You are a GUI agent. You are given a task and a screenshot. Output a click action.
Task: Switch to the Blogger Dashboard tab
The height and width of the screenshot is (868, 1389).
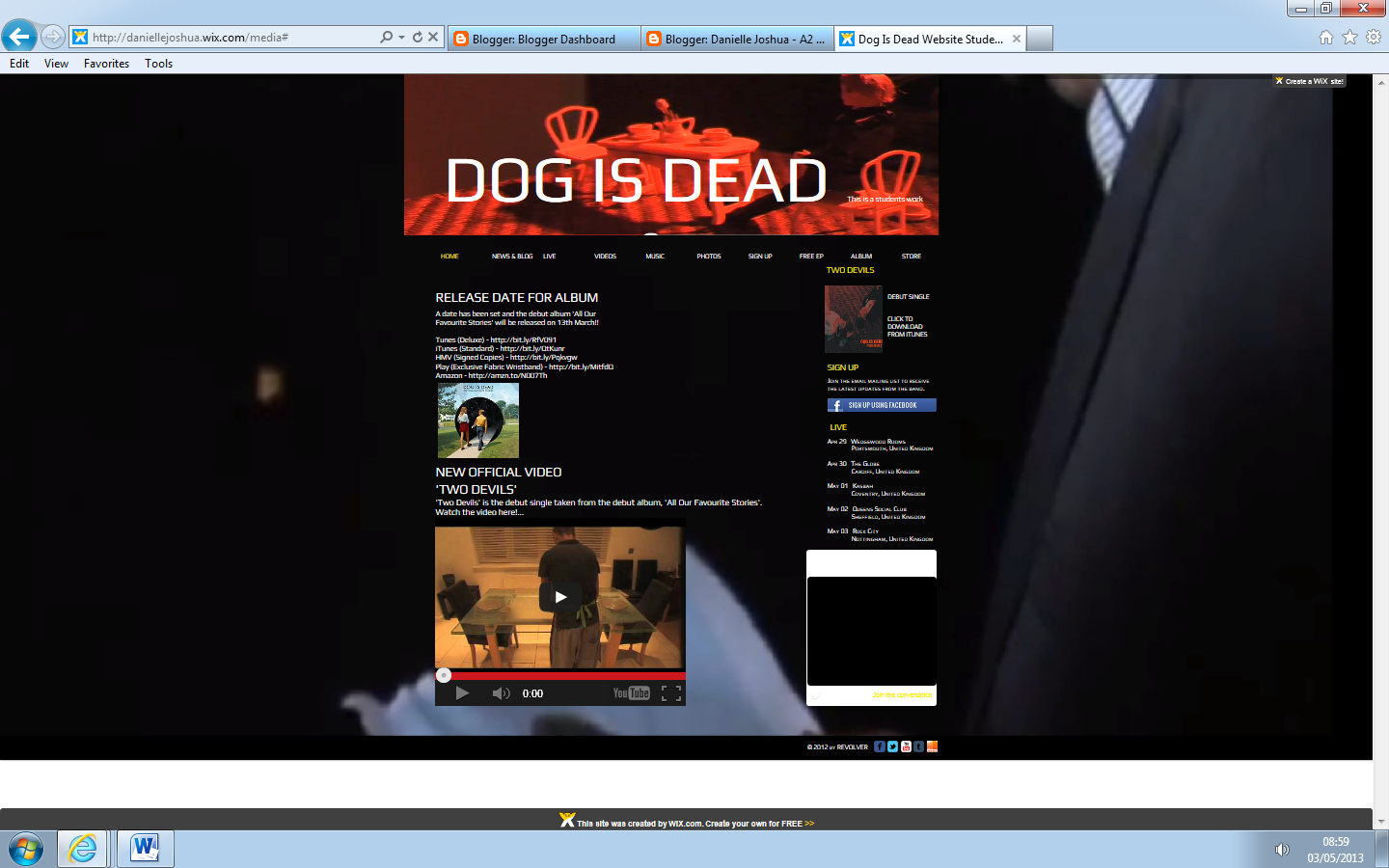pyautogui.click(x=544, y=39)
